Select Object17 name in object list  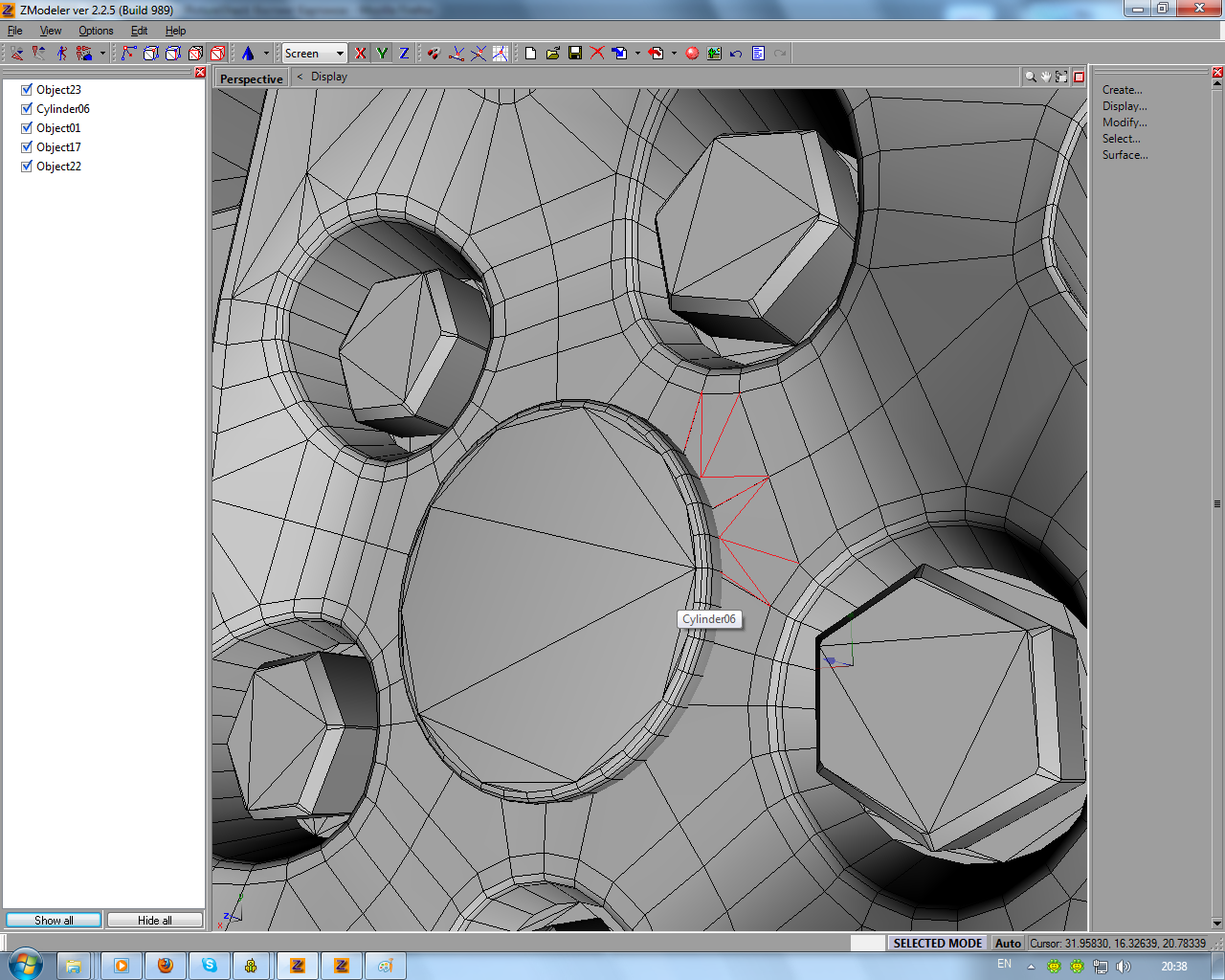click(x=59, y=147)
